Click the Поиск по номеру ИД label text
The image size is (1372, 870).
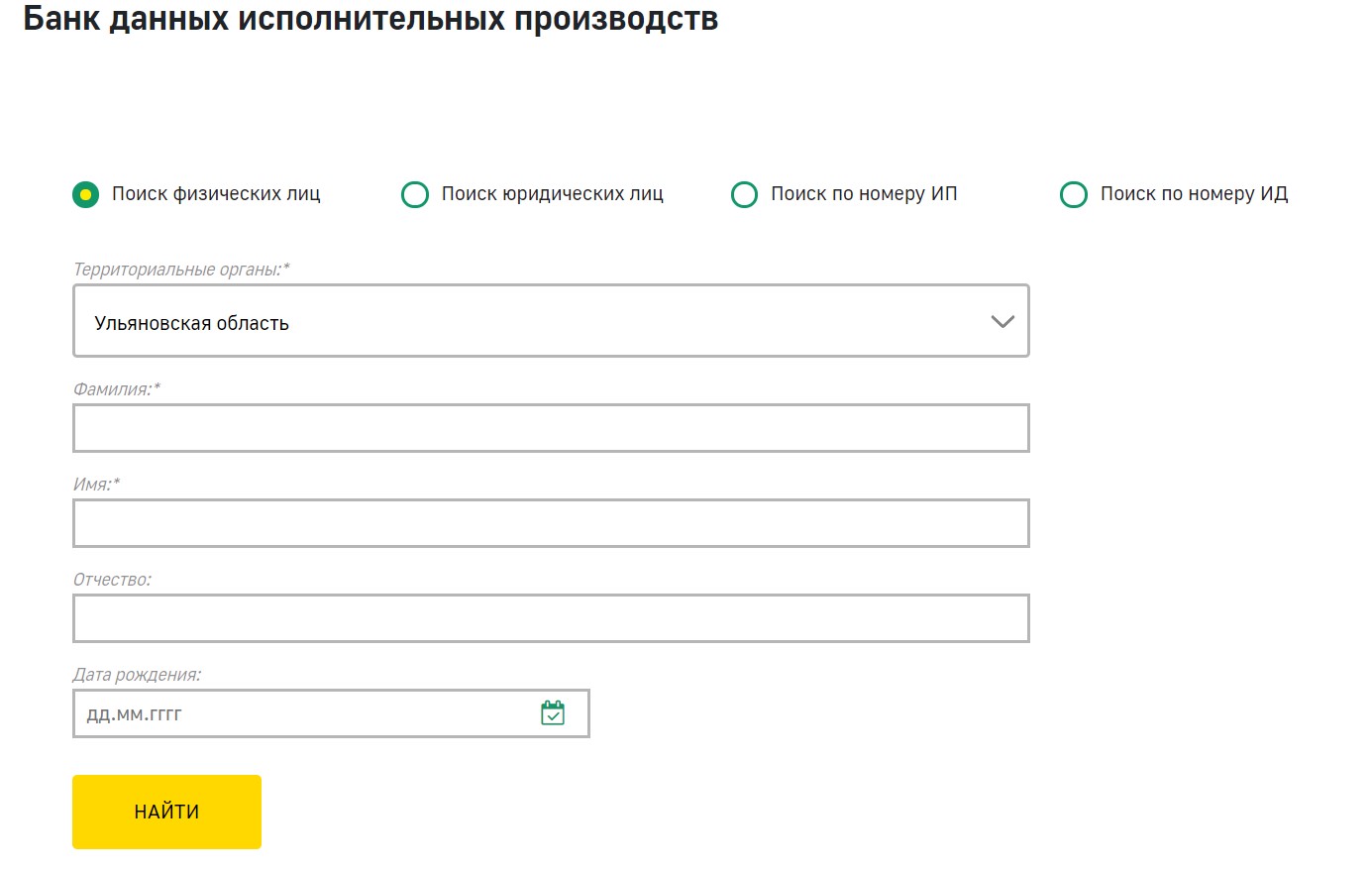click(x=1194, y=194)
